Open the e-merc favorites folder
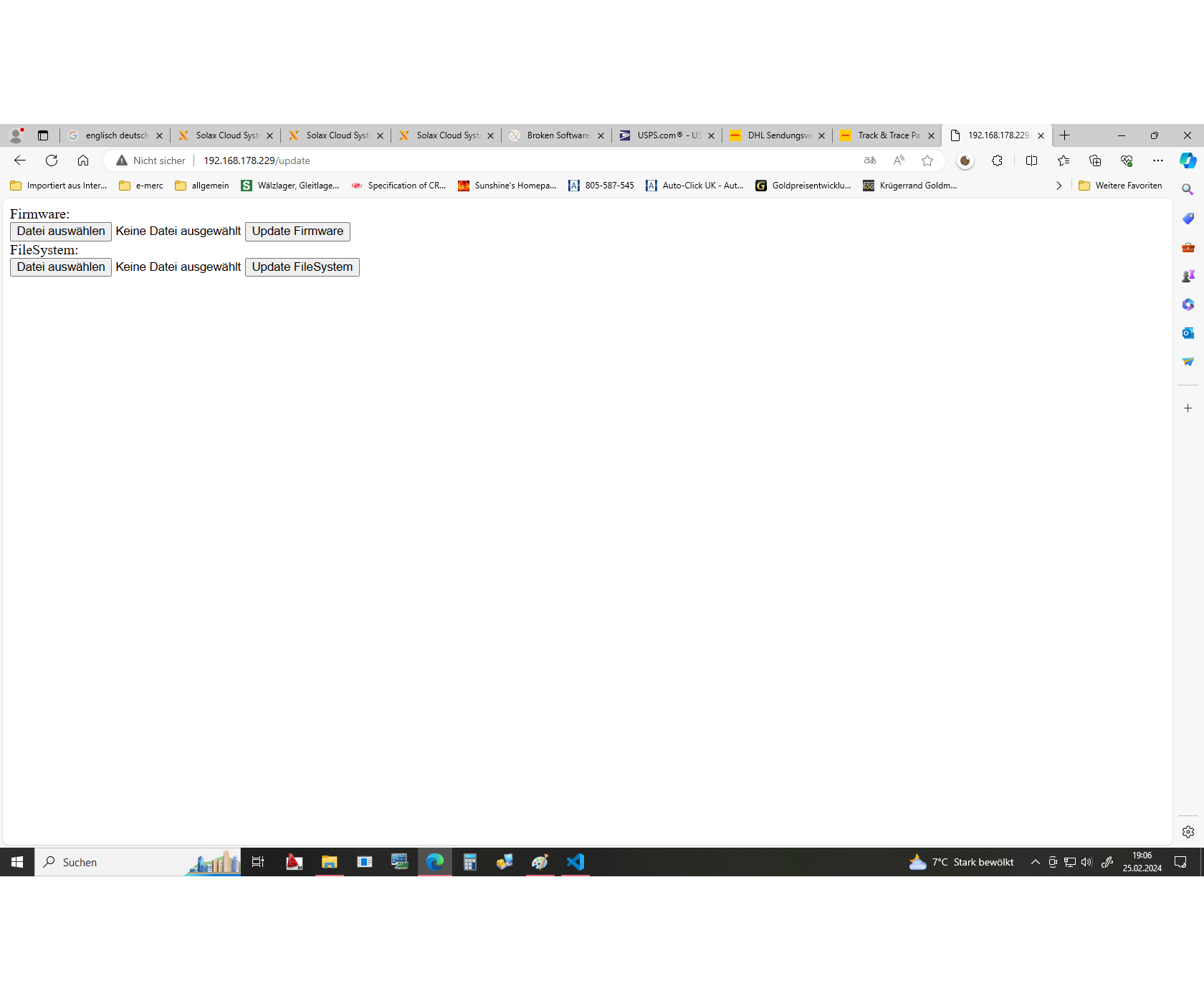Screen dimensions: 1204x1006 tap(141, 186)
